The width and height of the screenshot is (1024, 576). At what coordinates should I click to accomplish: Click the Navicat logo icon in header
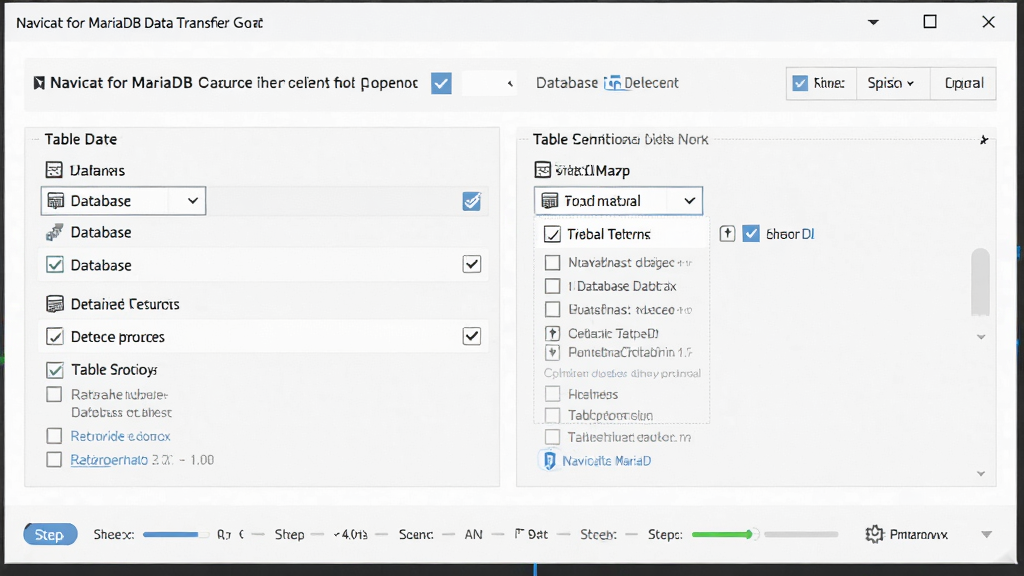[39, 83]
